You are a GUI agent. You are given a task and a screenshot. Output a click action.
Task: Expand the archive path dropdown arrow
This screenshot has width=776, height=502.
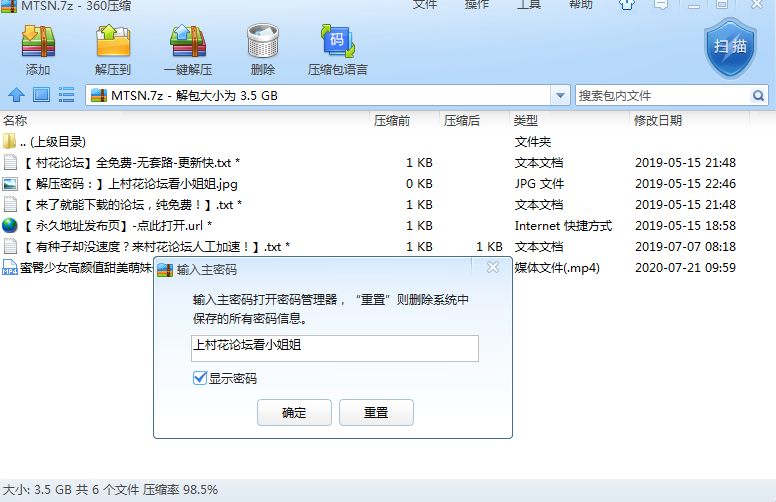560,95
